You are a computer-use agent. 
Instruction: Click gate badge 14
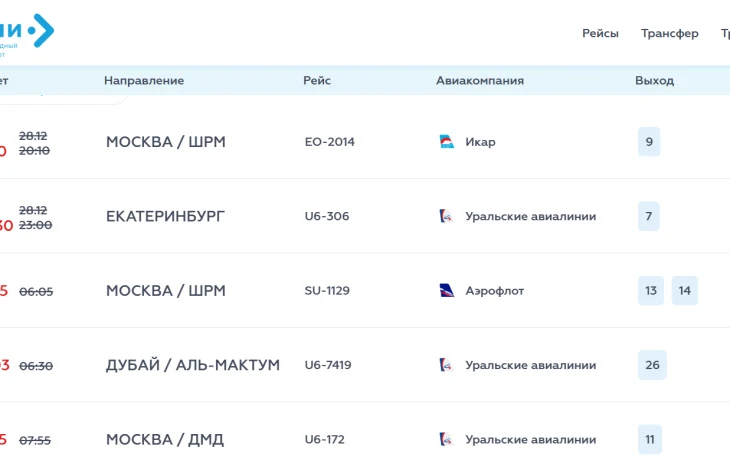coord(684,291)
